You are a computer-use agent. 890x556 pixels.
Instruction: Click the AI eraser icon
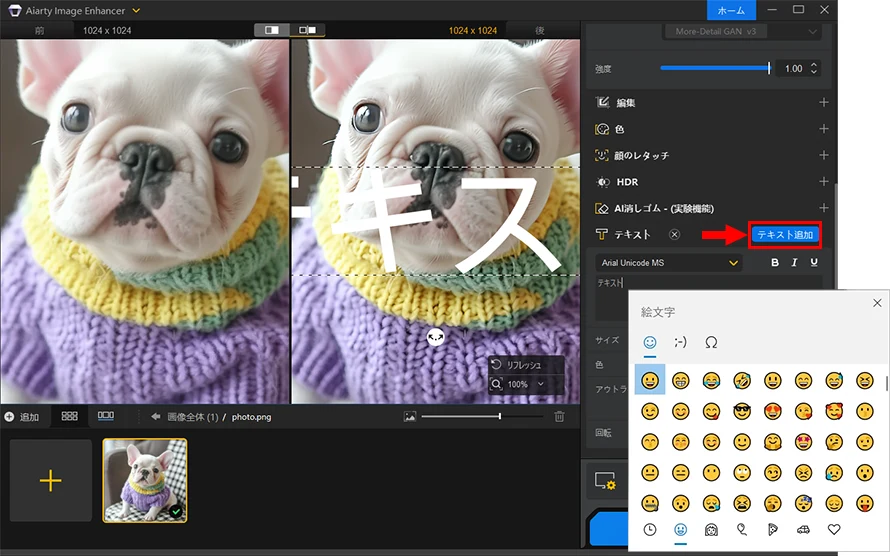[602, 208]
